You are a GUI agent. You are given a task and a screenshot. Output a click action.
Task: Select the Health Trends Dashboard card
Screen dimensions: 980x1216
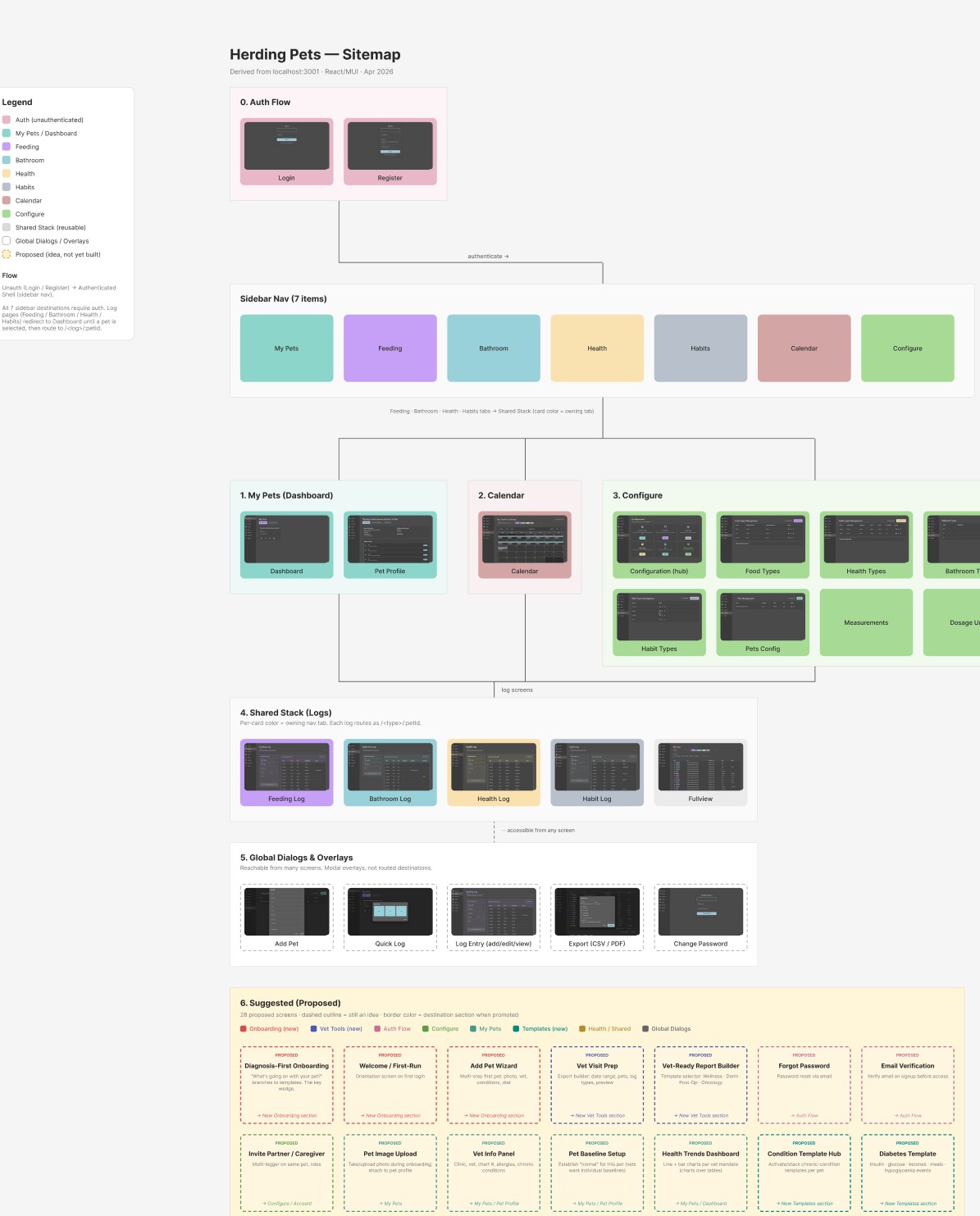(700, 1173)
